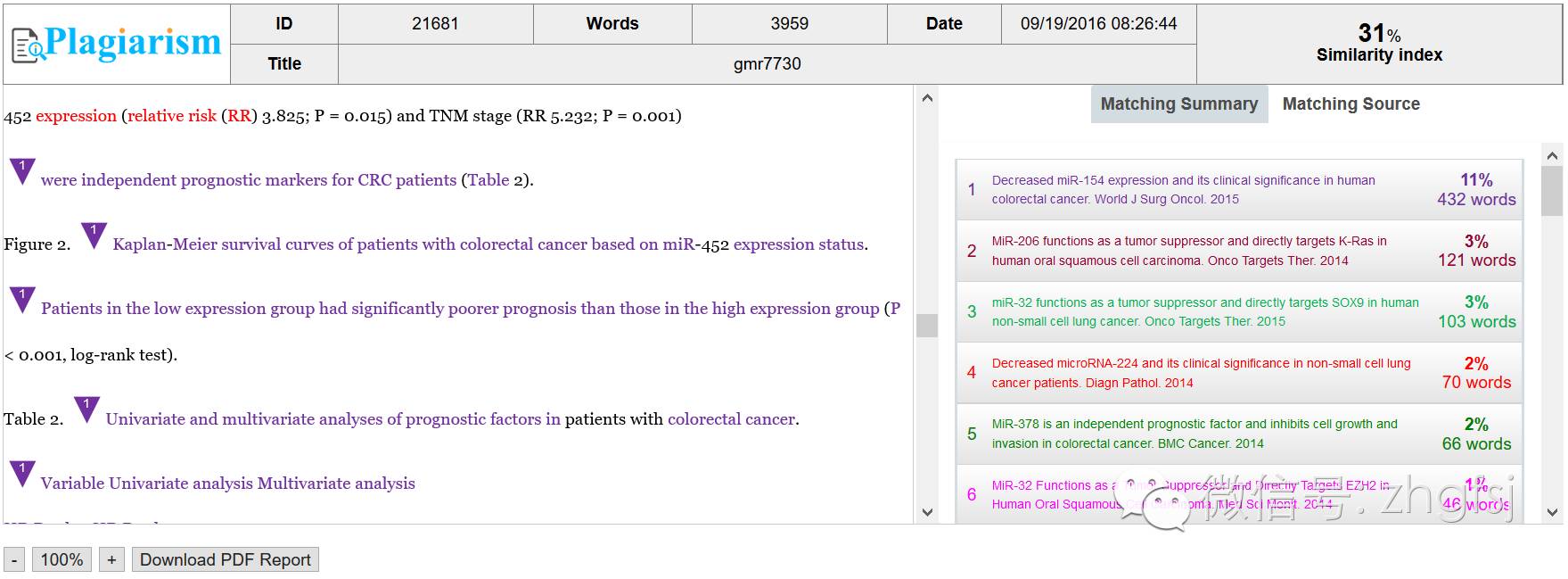
Task: Click source number 6 in summary list
Action: [972, 494]
